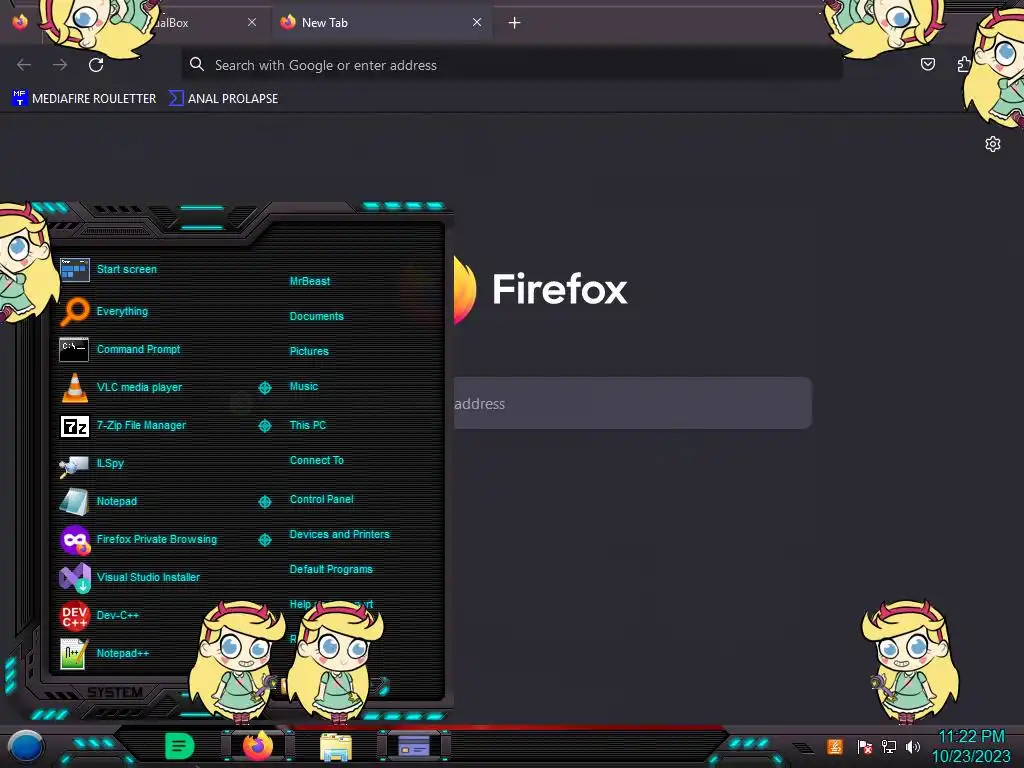This screenshot has height=768, width=1024.
Task: Open ANAL PROLAPSE bookmark
Action: point(223,99)
